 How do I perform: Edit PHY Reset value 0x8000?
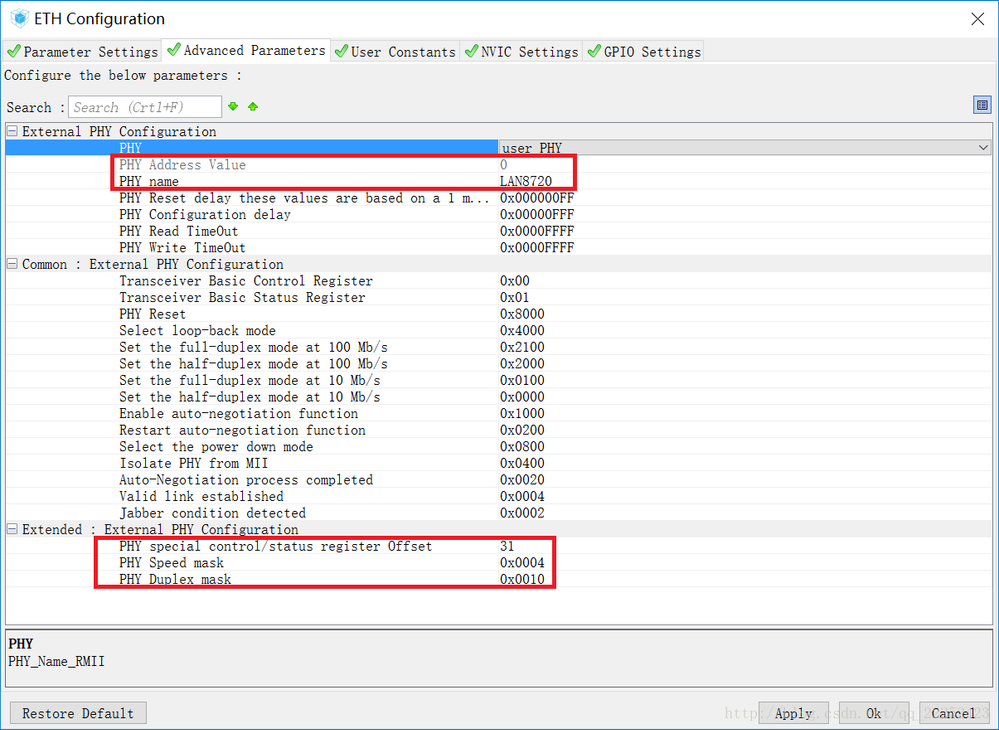click(x=522, y=314)
